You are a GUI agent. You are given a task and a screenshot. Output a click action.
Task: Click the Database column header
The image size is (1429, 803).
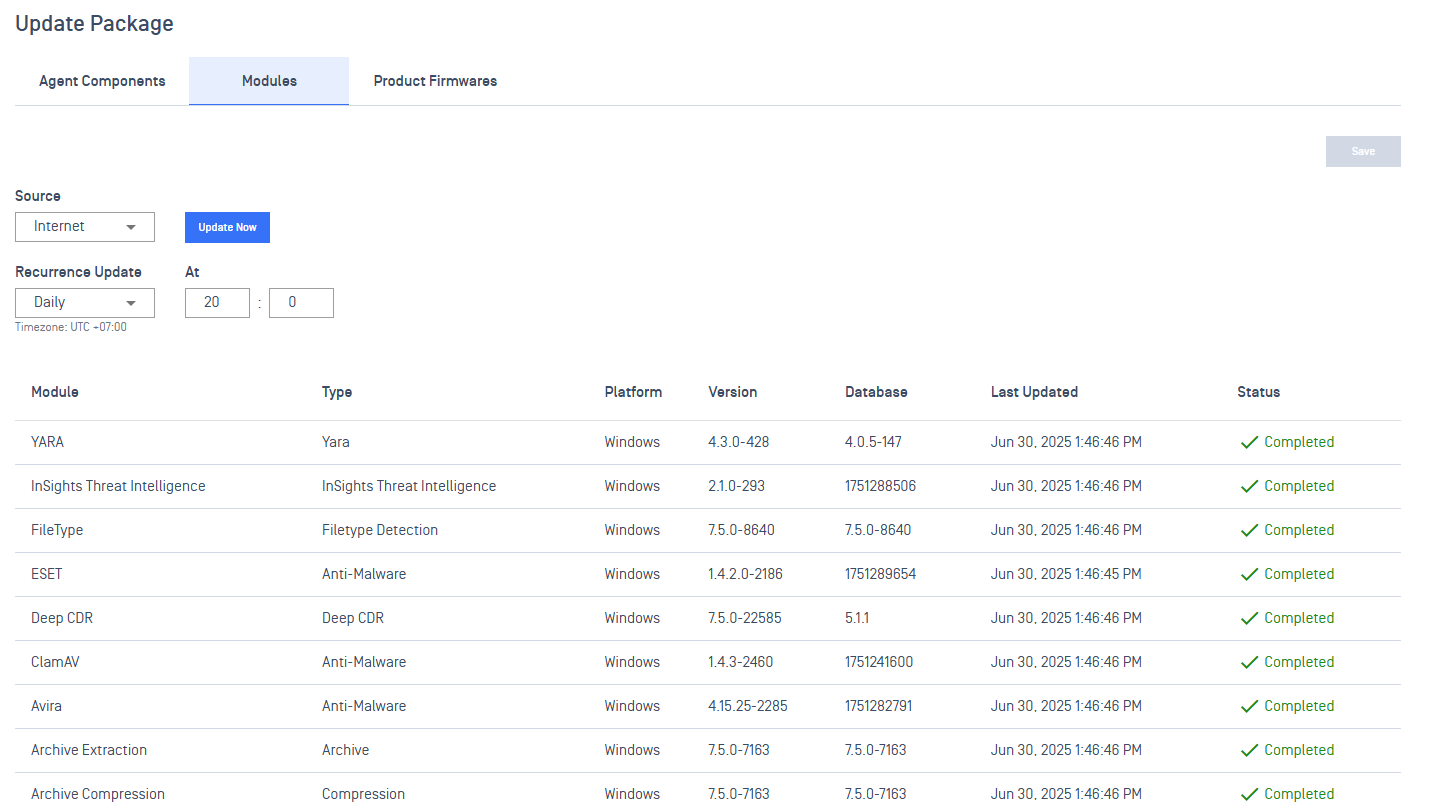(876, 392)
